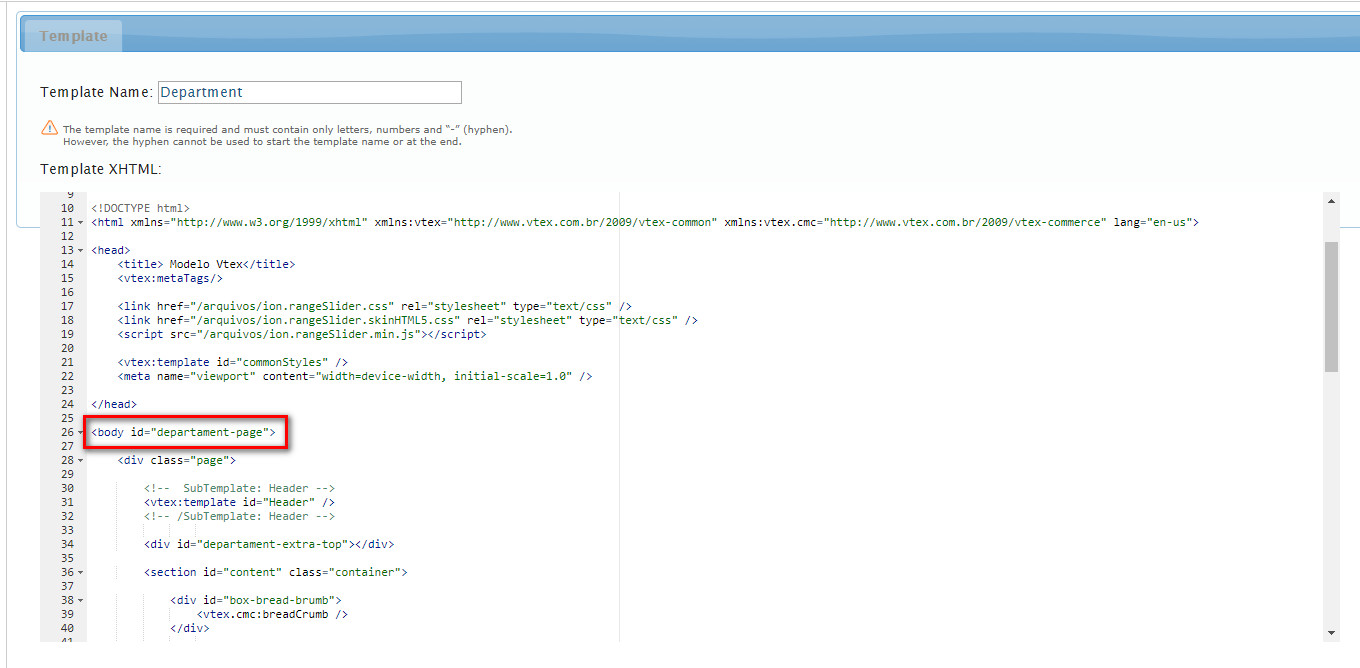Select the Template Name input containing Department

[x=309, y=92]
